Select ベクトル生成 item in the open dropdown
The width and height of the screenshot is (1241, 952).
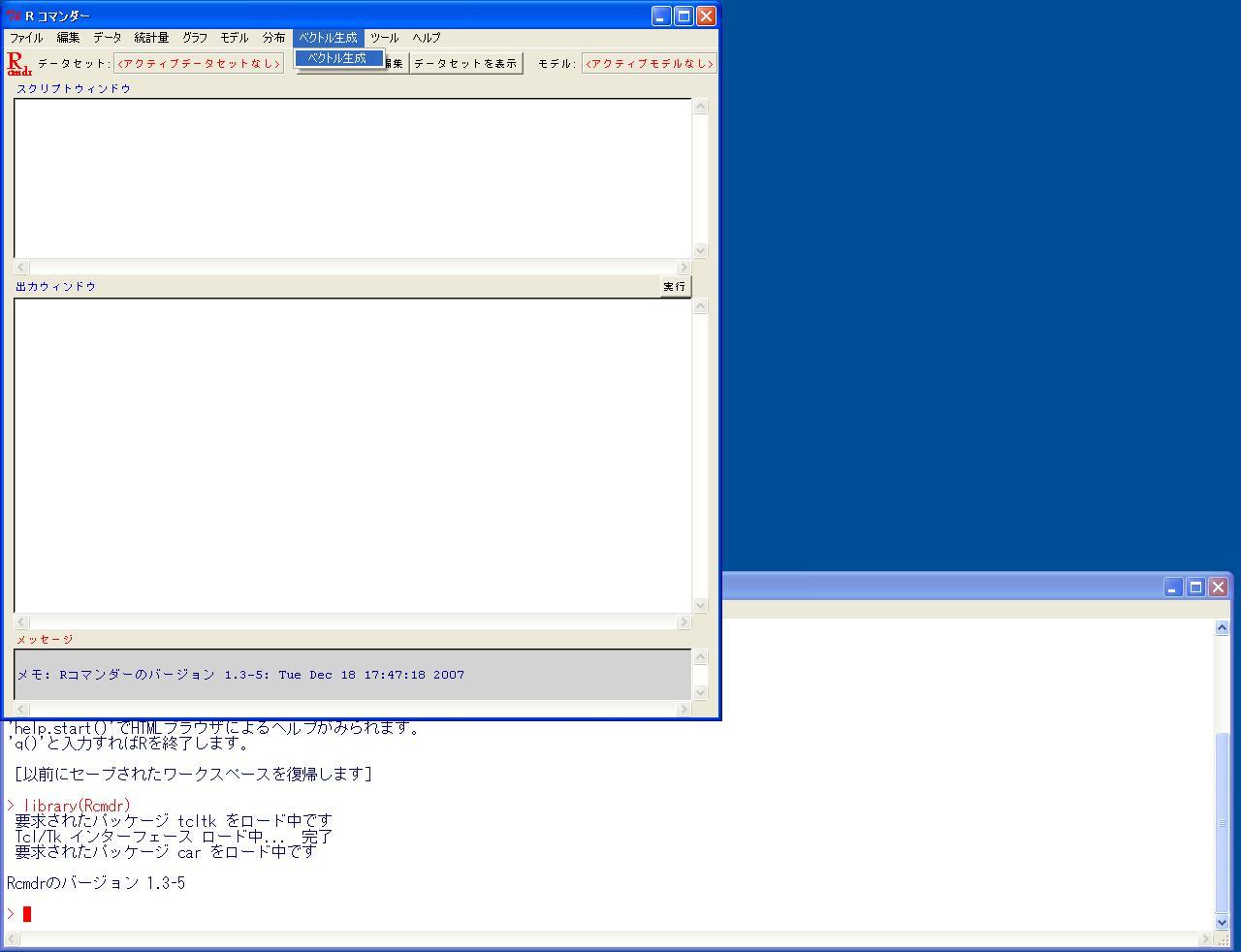pyautogui.click(x=337, y=58)
